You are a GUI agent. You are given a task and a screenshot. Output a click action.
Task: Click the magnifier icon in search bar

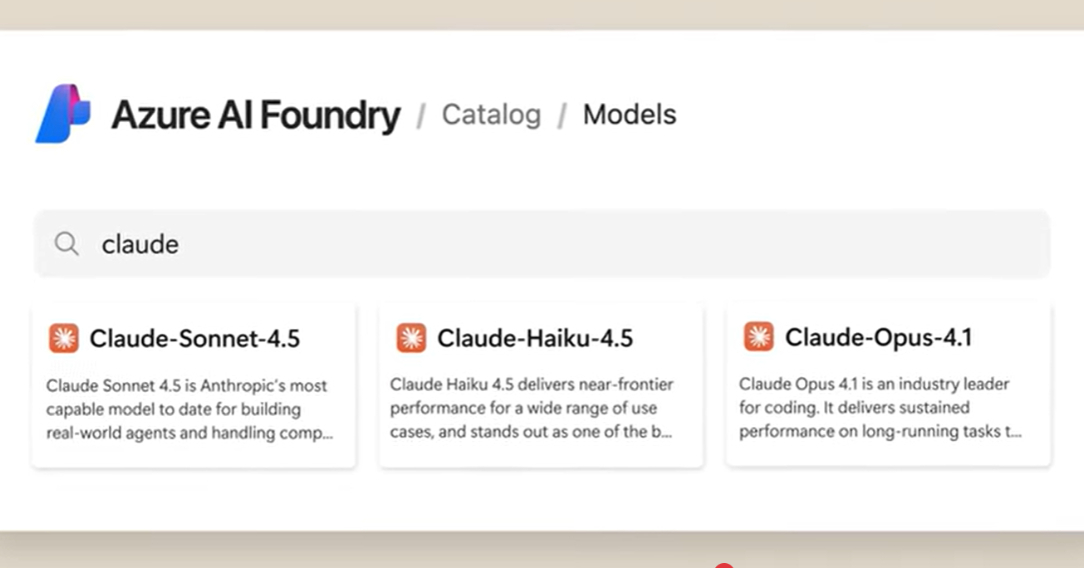coord(67,244)
